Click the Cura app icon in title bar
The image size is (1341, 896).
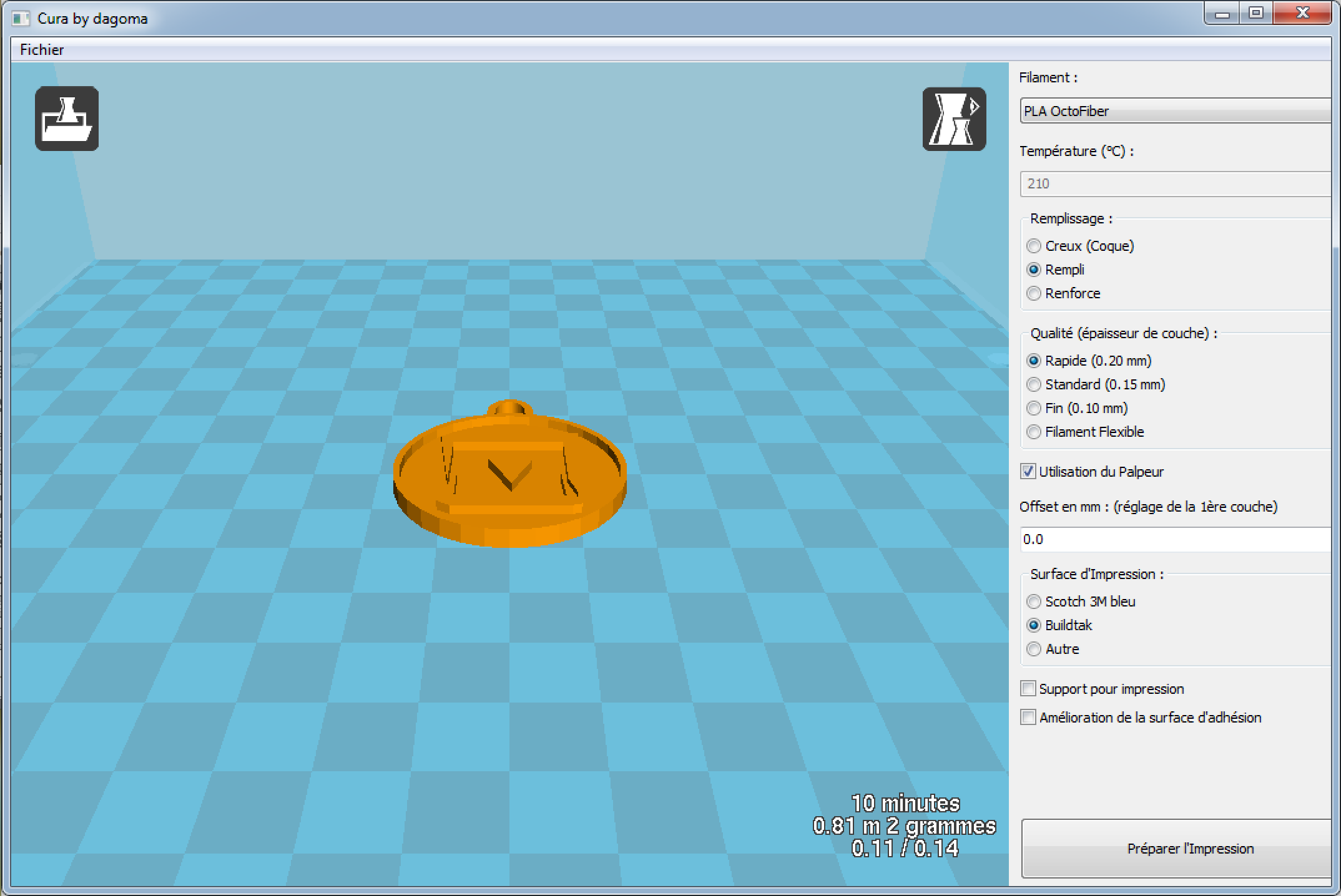tap(21, 19)
